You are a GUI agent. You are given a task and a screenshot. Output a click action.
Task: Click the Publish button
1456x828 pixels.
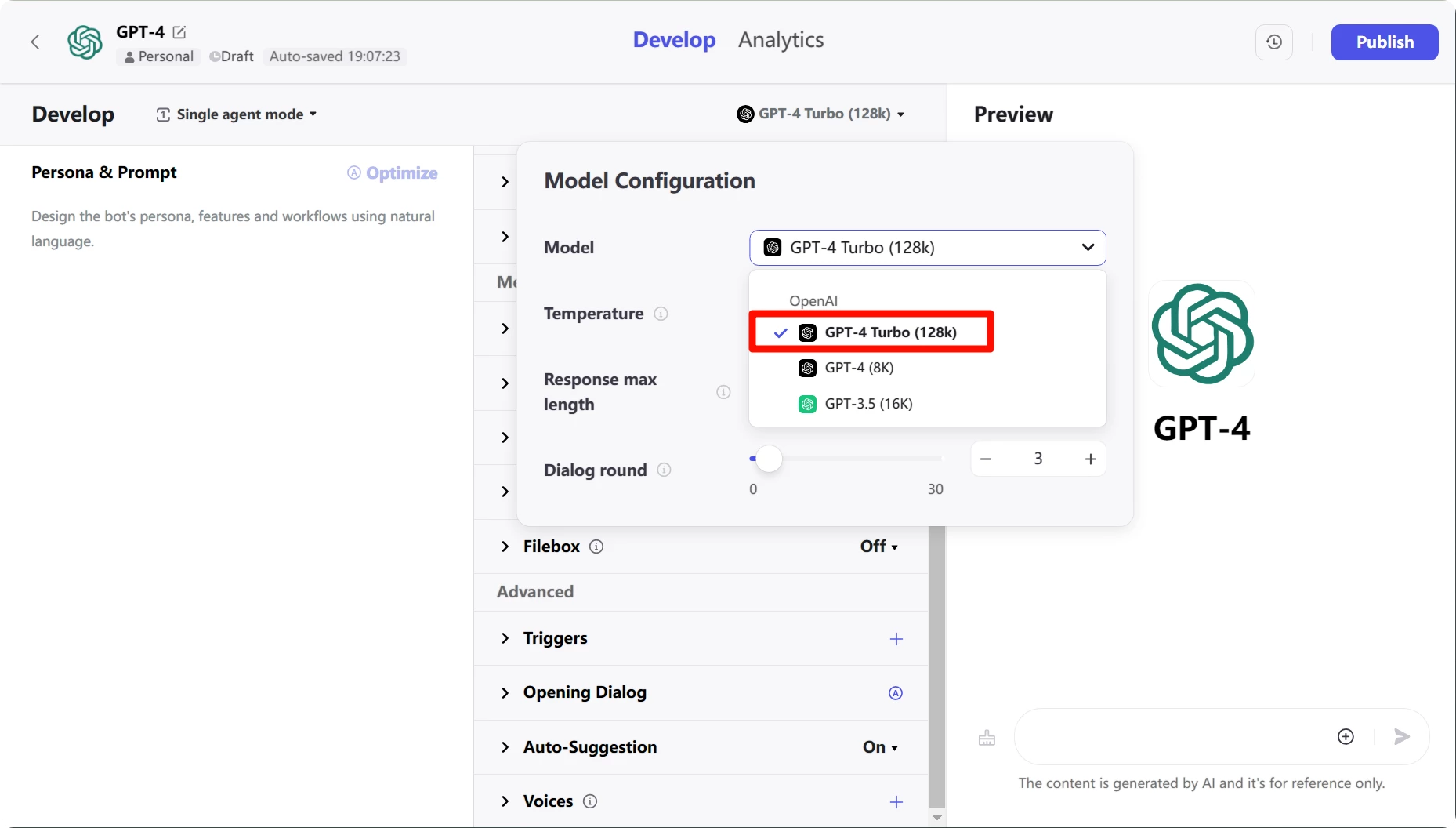tap(1385, 42)
